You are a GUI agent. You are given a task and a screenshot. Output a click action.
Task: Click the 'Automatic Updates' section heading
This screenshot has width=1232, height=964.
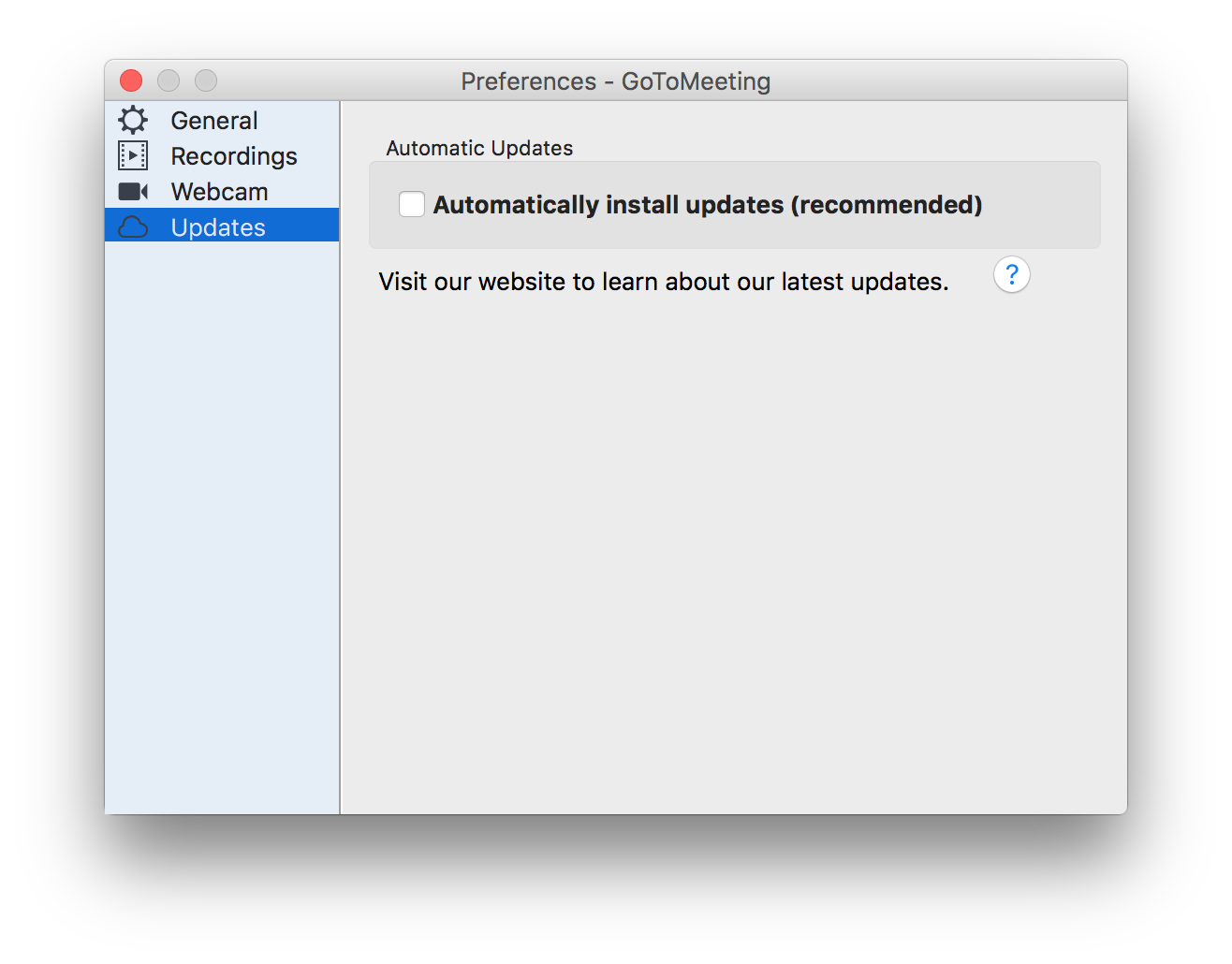tap(479, 148)
